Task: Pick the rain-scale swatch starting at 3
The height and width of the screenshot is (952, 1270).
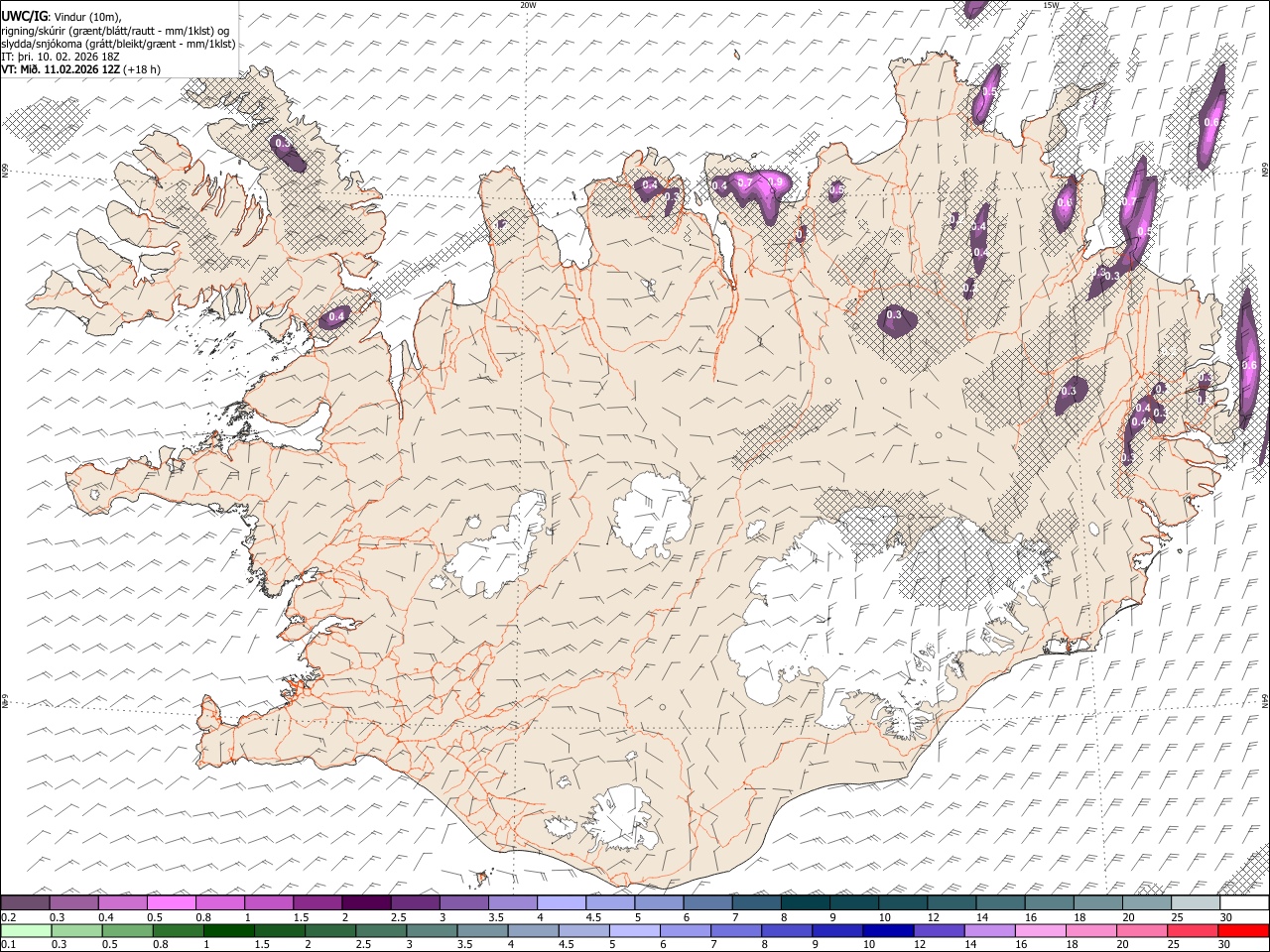Action: (432, 930)
